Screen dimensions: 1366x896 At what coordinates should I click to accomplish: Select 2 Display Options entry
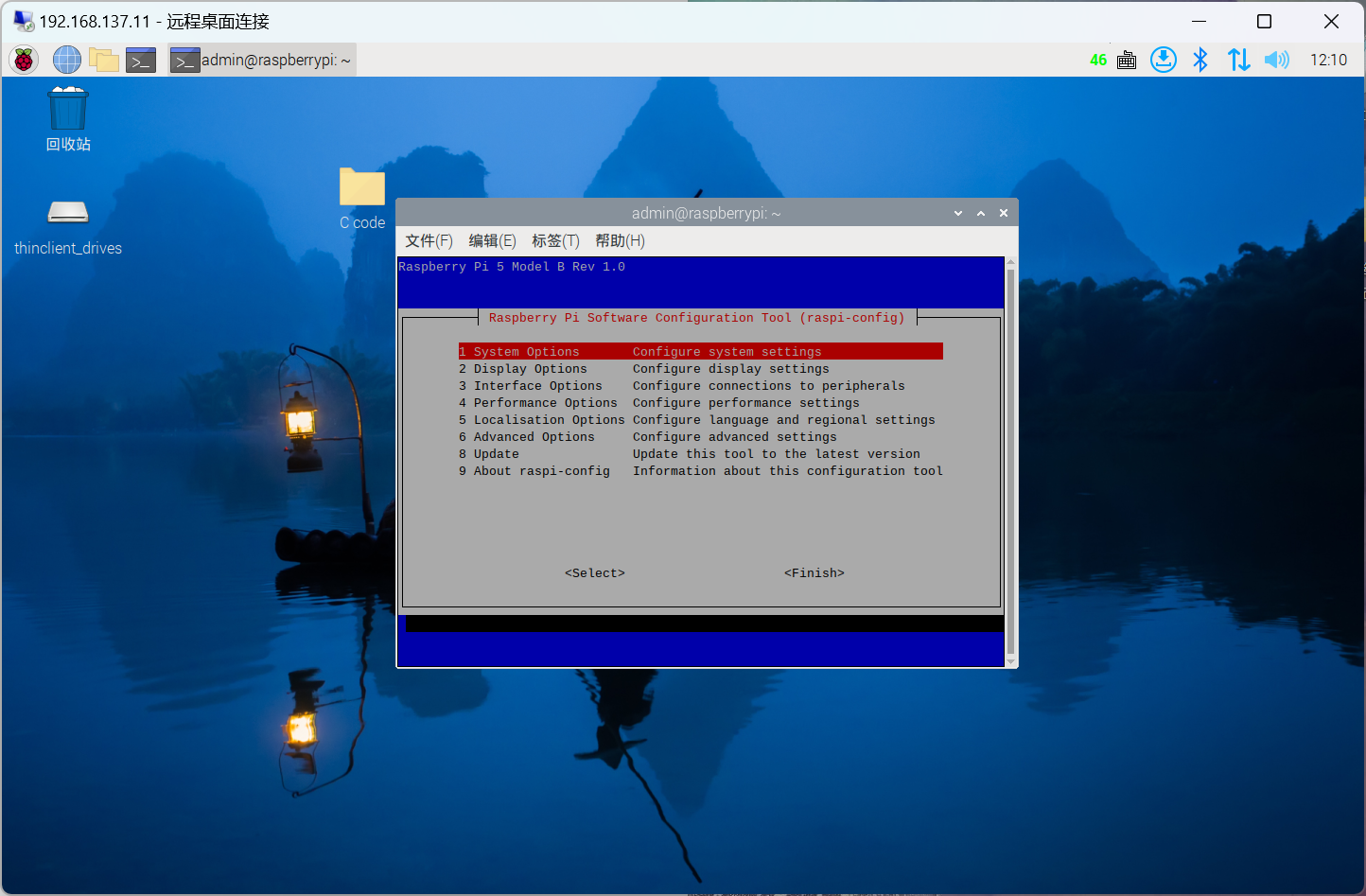[x=701, y=368]
